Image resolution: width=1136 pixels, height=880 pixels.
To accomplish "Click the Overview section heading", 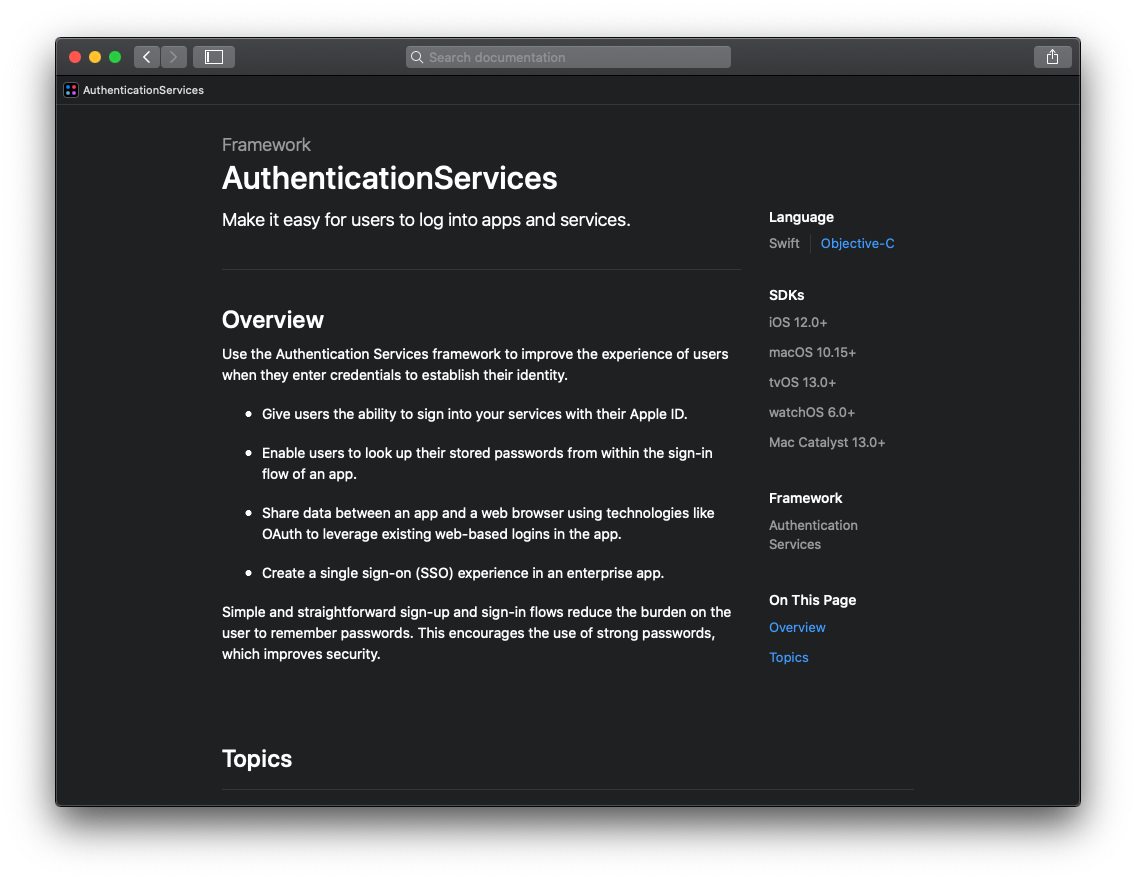I will 272,319.
